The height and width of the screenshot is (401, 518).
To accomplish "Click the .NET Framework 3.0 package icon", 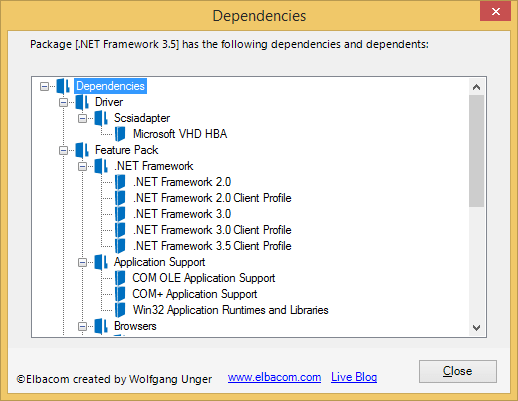I will coord(120,214).
